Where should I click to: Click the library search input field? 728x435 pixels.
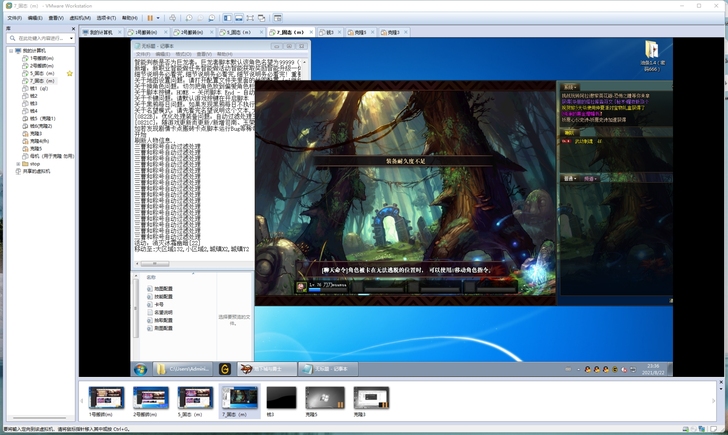[43, 38]
